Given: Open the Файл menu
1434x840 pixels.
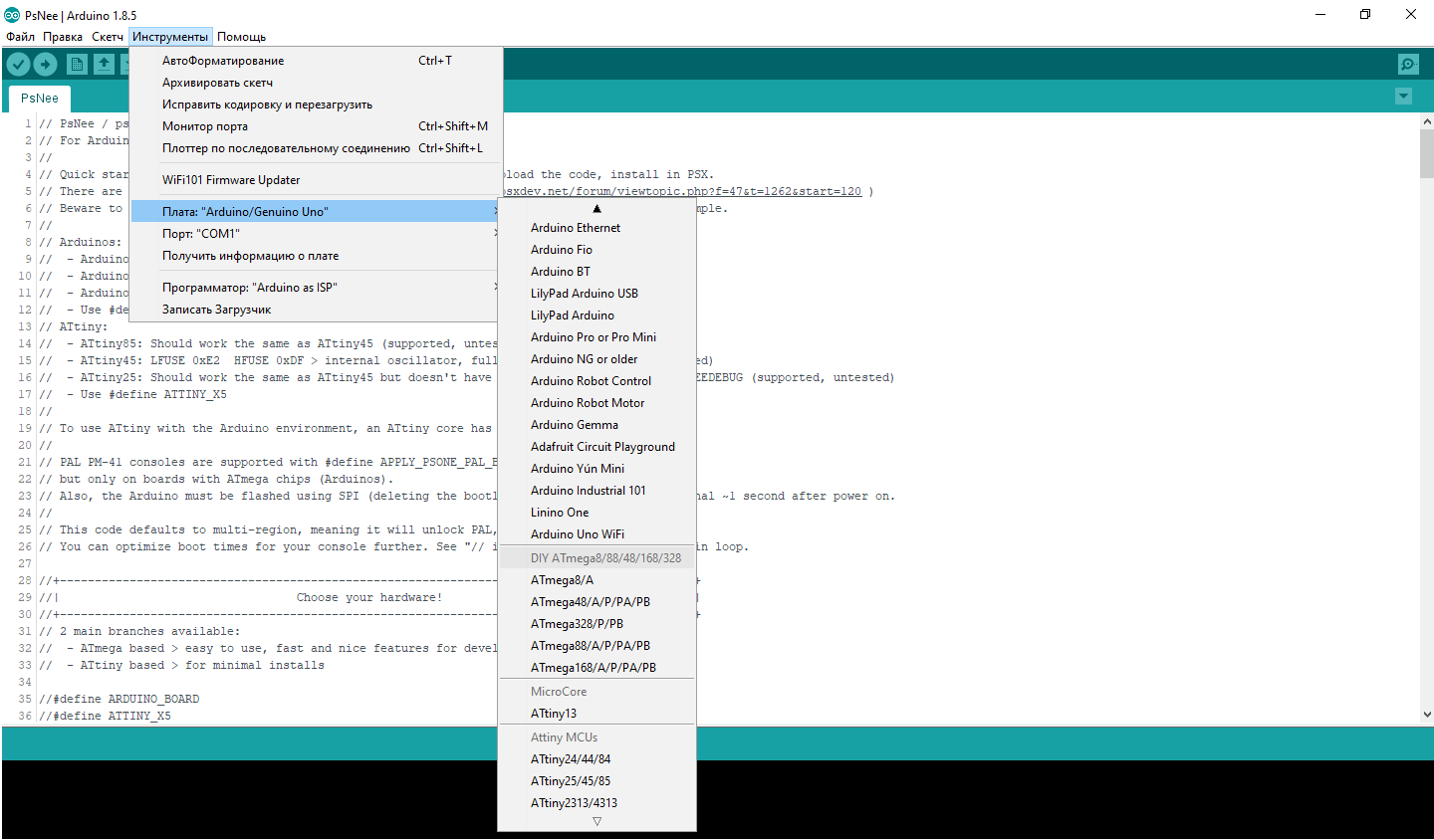Looking at the screenshot, I should click(20, 37).
